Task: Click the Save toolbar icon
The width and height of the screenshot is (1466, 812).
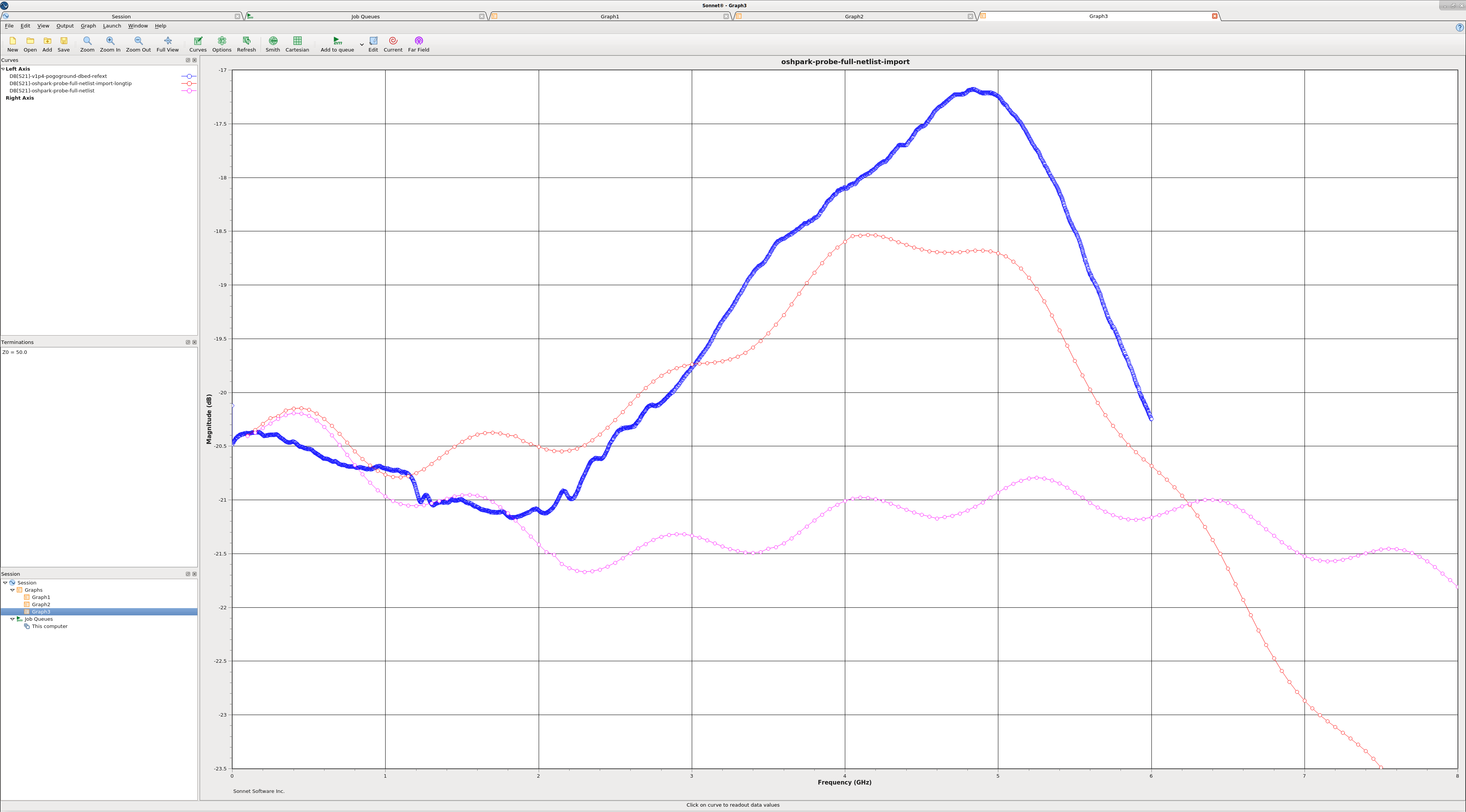Action: 64,41
